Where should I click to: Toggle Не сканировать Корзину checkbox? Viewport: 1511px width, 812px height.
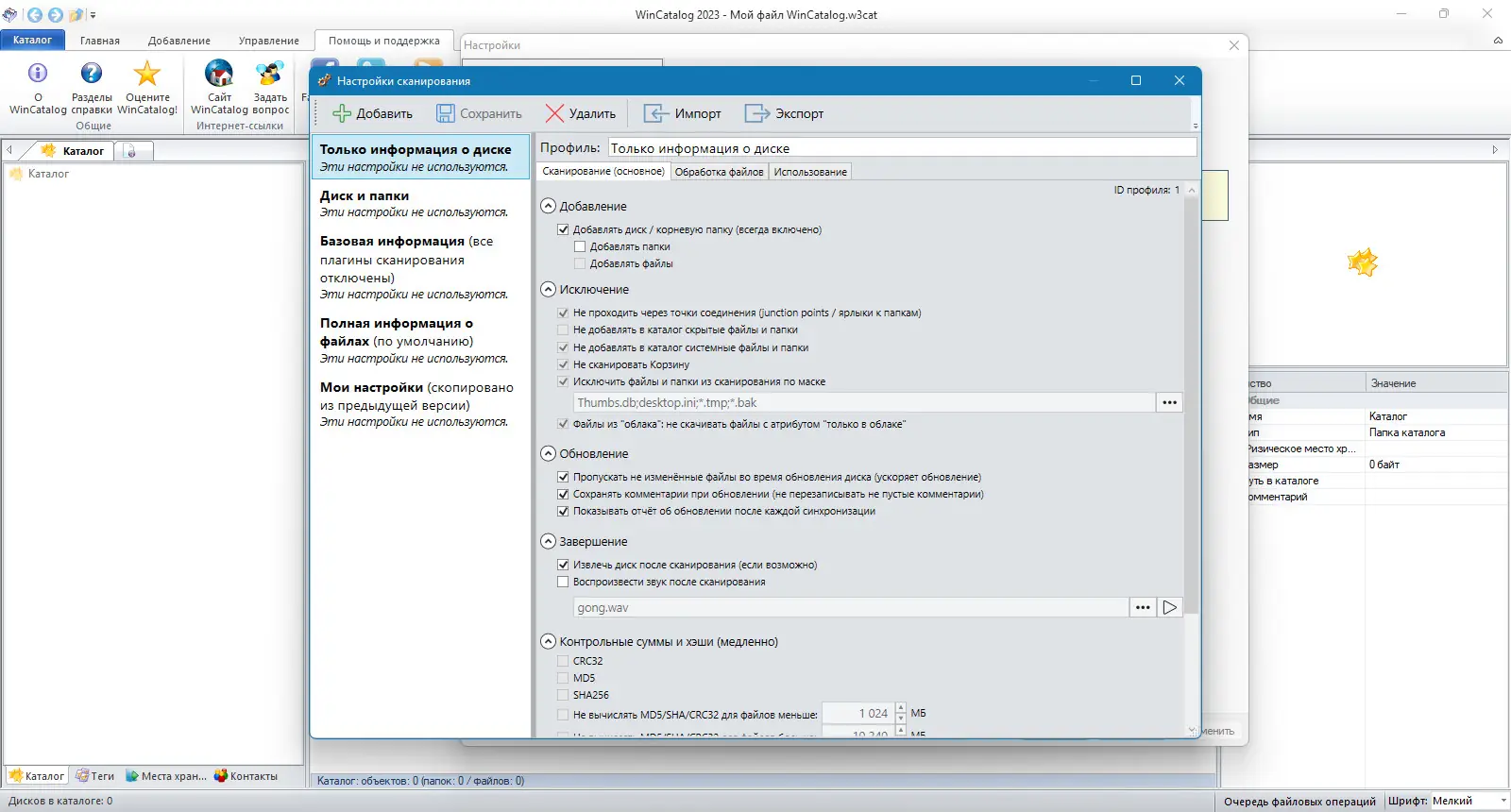(563, 364)
